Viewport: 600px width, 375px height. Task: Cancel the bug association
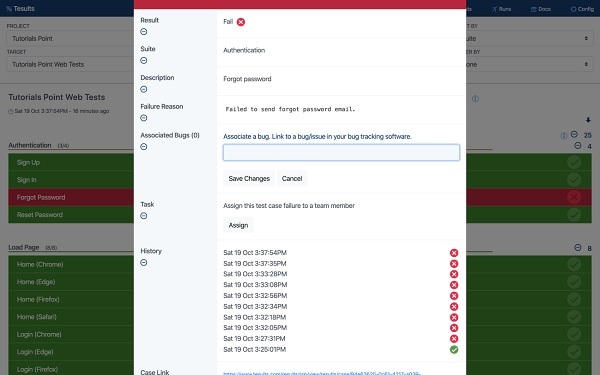(292, 179)
